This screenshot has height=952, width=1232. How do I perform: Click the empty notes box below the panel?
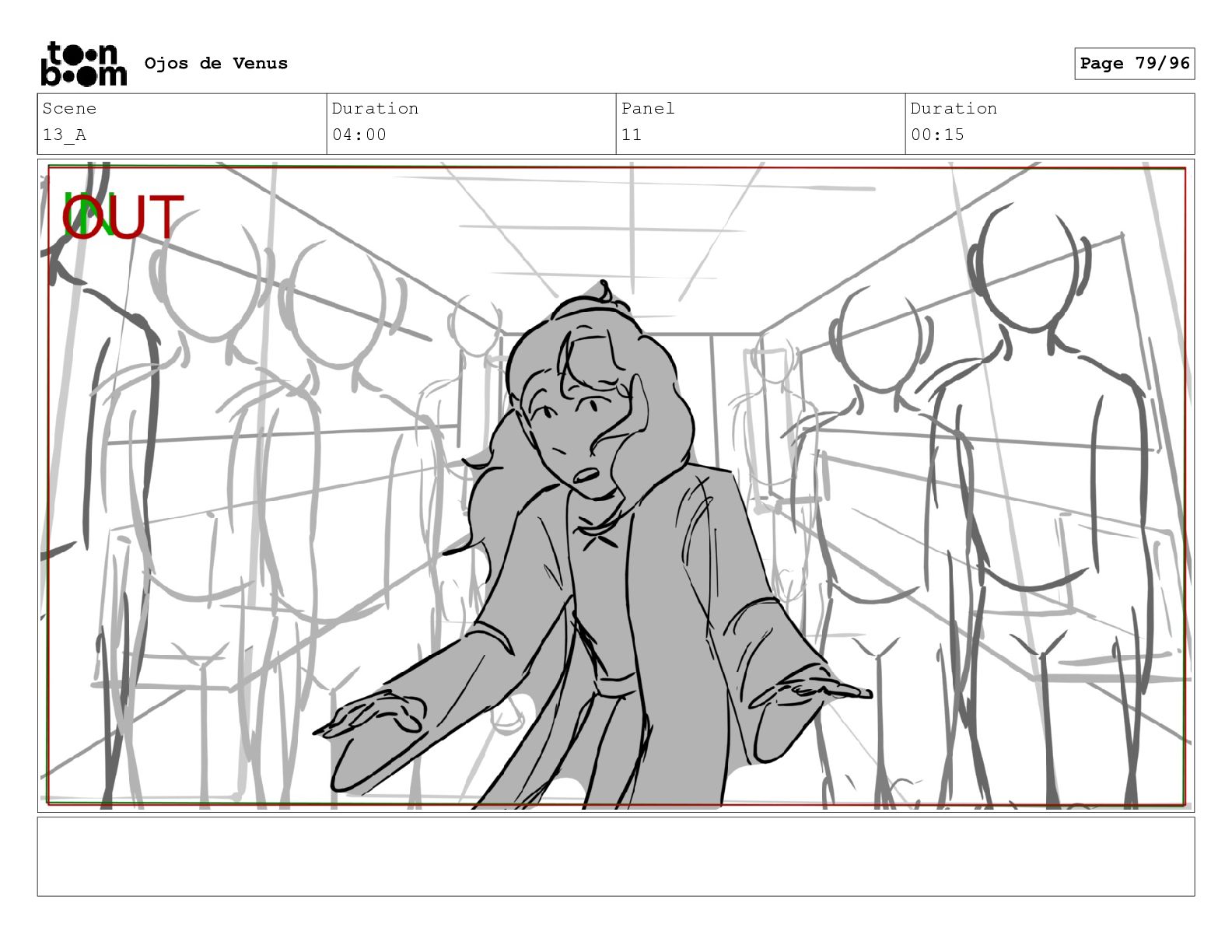[615, 856]
